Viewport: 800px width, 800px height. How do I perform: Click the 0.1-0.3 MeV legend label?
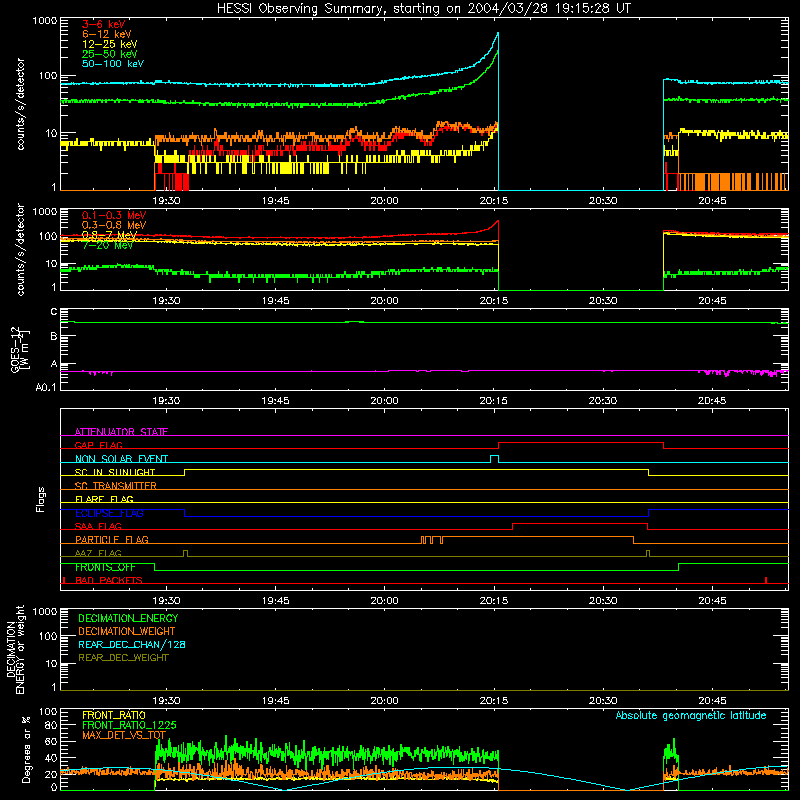pos(114,215)
